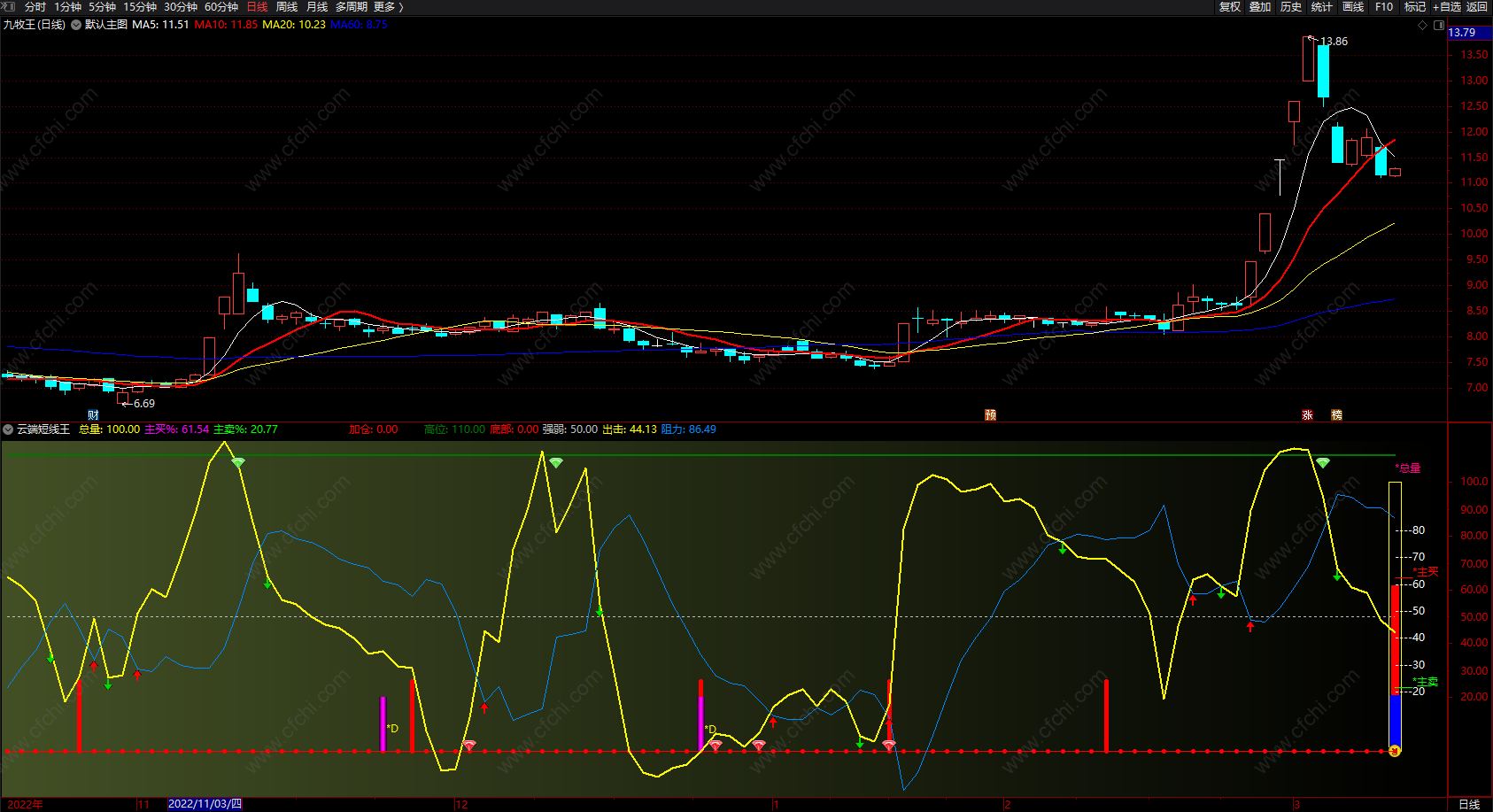Image resolution: width=1493 pixels, height=812 pixels.
Task: Click the 预 forecast marker on timeline
Action: coord(990,415)
